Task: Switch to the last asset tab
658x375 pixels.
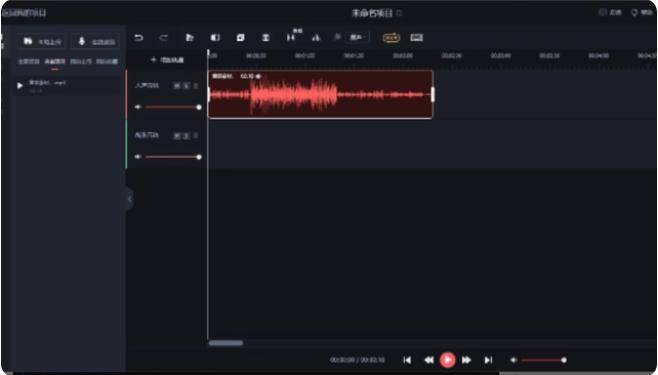Action: click(x=107, y=62)
